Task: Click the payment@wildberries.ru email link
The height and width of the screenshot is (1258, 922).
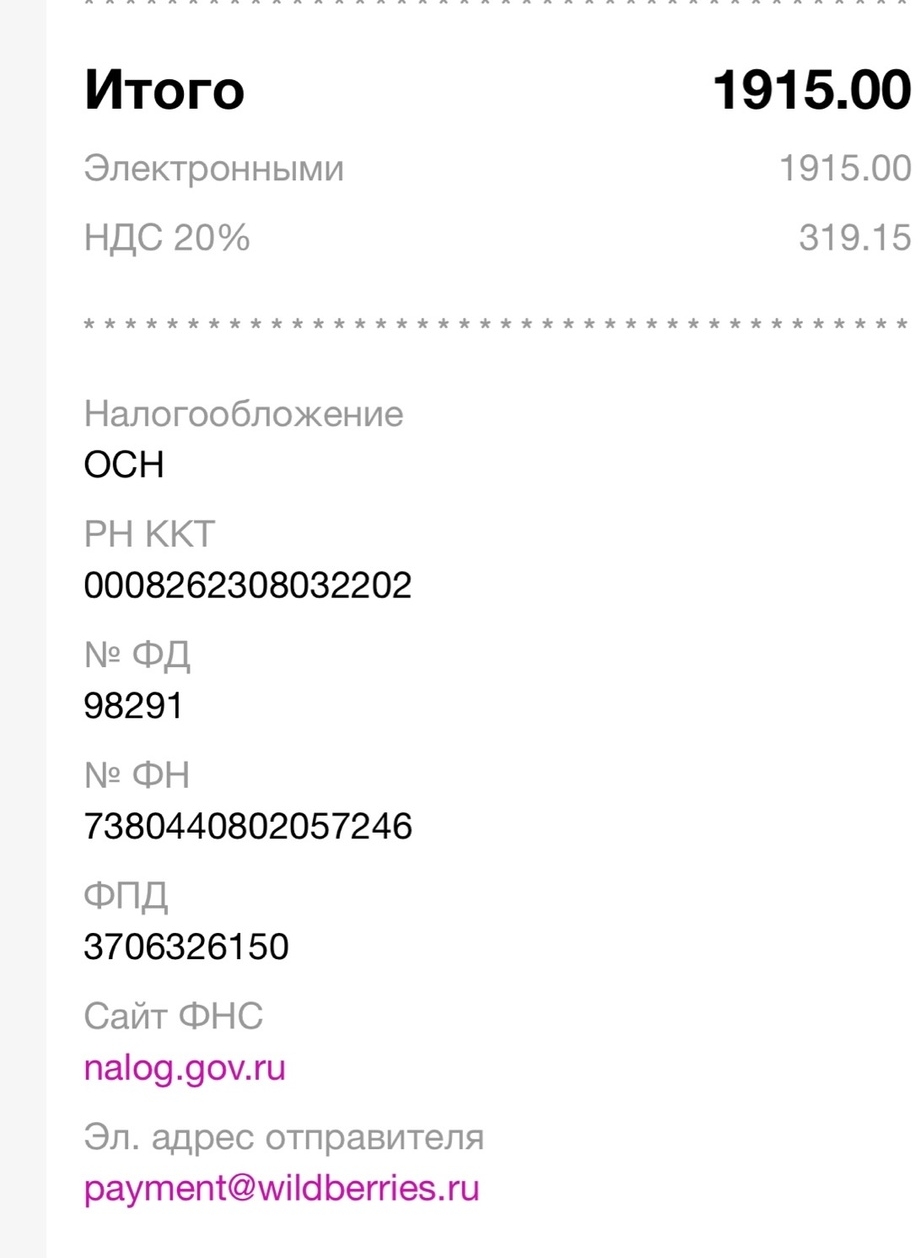Action: coord(282,1189)
